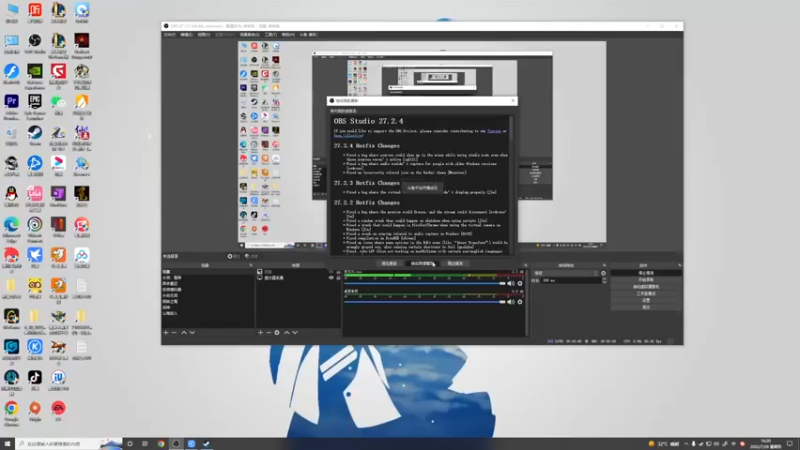Open the Microsoft Edge desktop shortcut
The height and width of the screenshot is (450, 800).
11,228
